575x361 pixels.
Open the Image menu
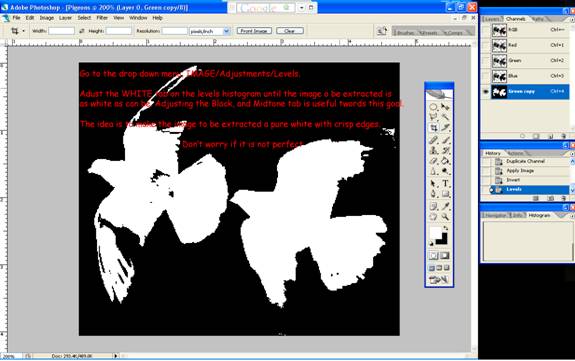pos(47,18)
